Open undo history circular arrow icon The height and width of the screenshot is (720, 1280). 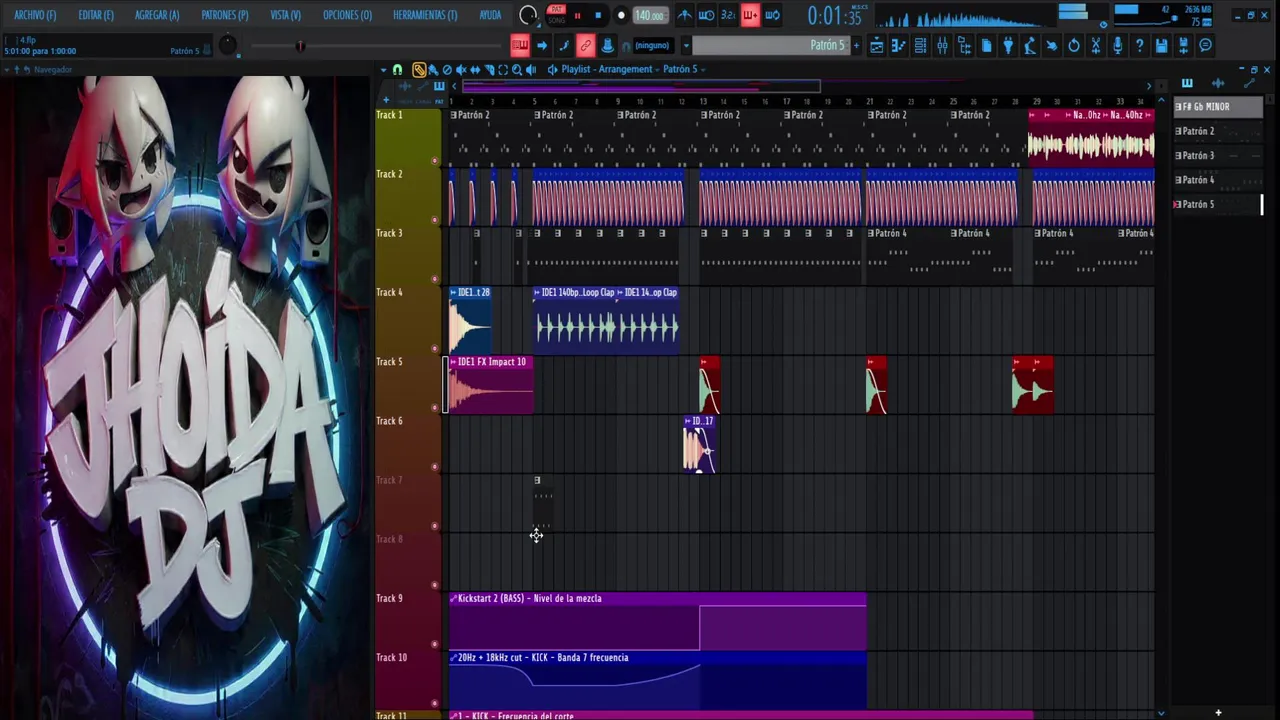[x=1074, y=45]
